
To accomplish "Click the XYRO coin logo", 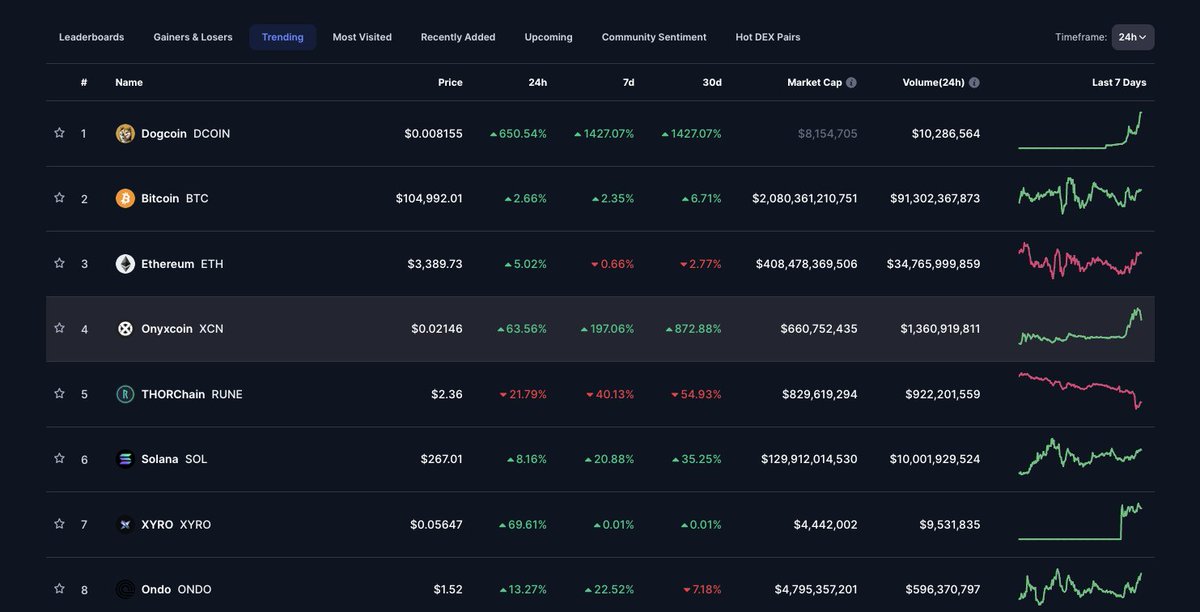I will pyautogui.click(x=124, y=523).
